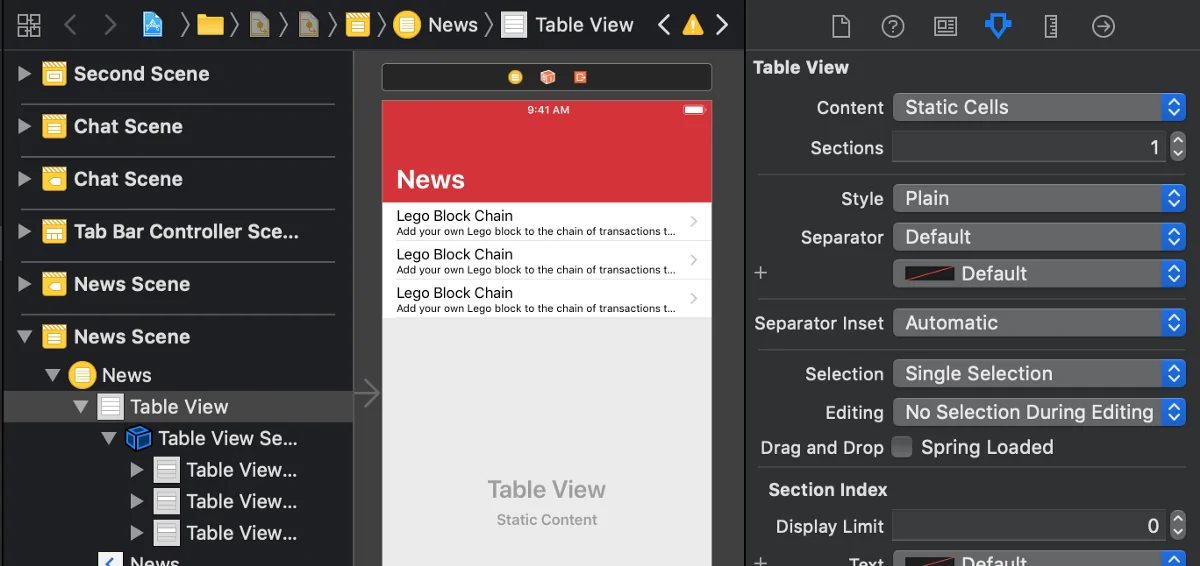Screen dimensions: 1200x566
Task: Click the related items grid icon
Action: [29, 25]
